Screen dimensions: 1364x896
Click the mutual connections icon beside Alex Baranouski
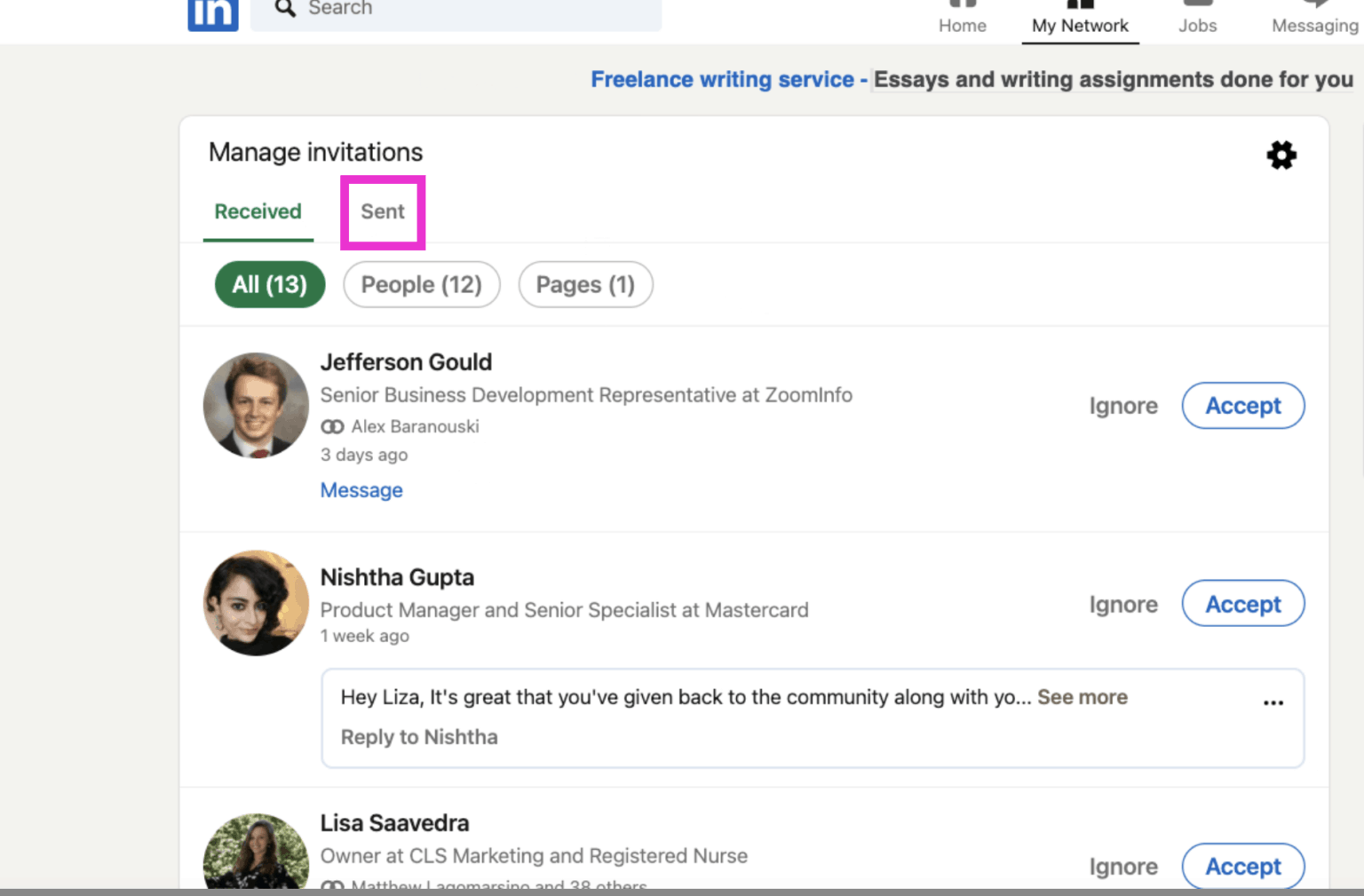tap(332, 426)
